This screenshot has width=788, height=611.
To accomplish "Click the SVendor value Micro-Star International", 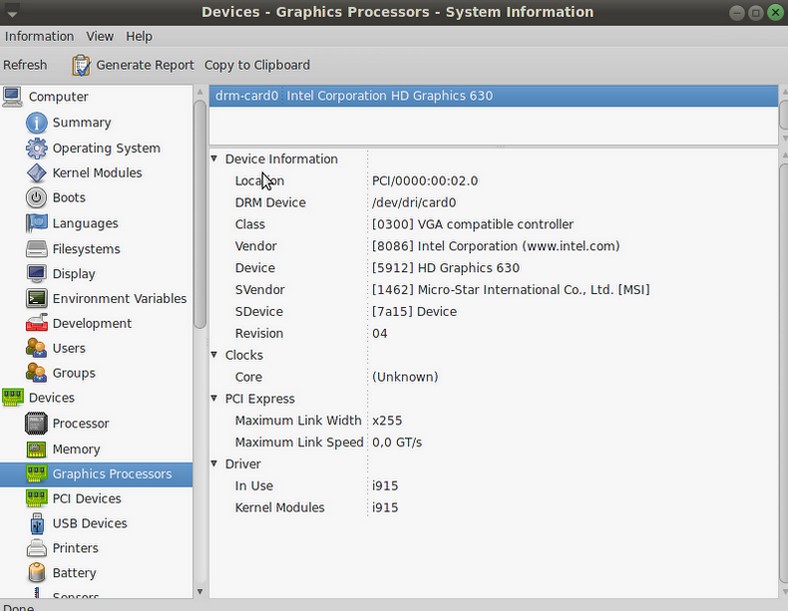I will (x=511, y=290).
